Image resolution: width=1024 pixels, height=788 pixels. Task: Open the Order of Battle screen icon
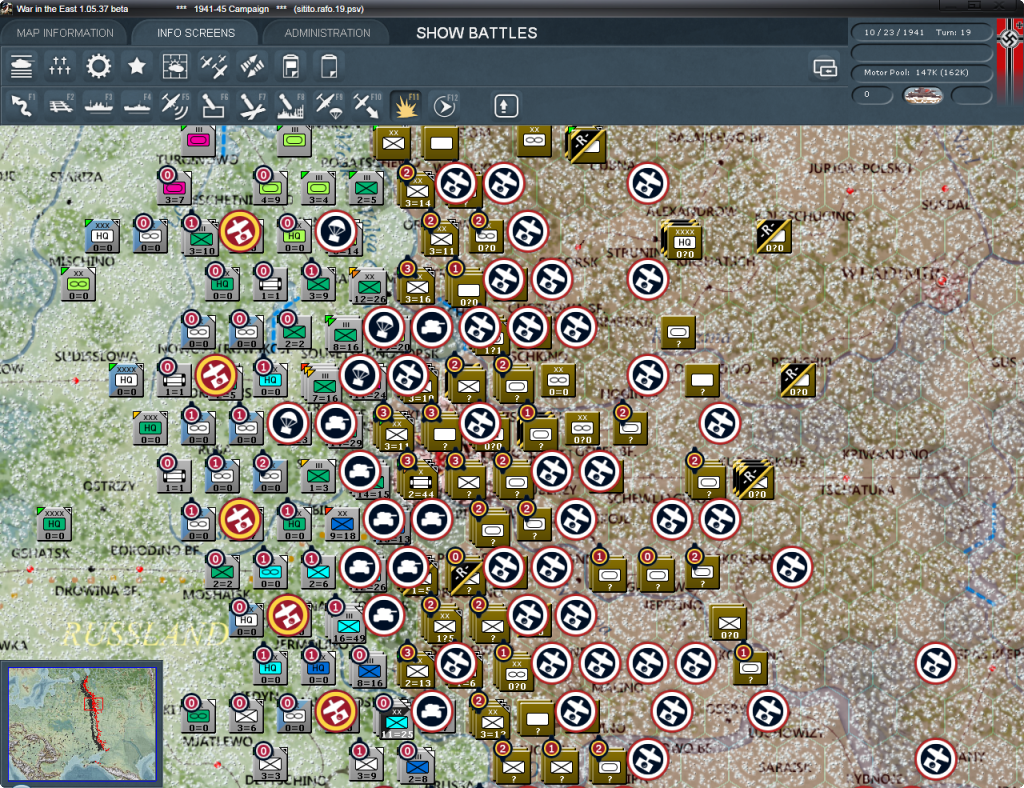click(x=22, y=66)
